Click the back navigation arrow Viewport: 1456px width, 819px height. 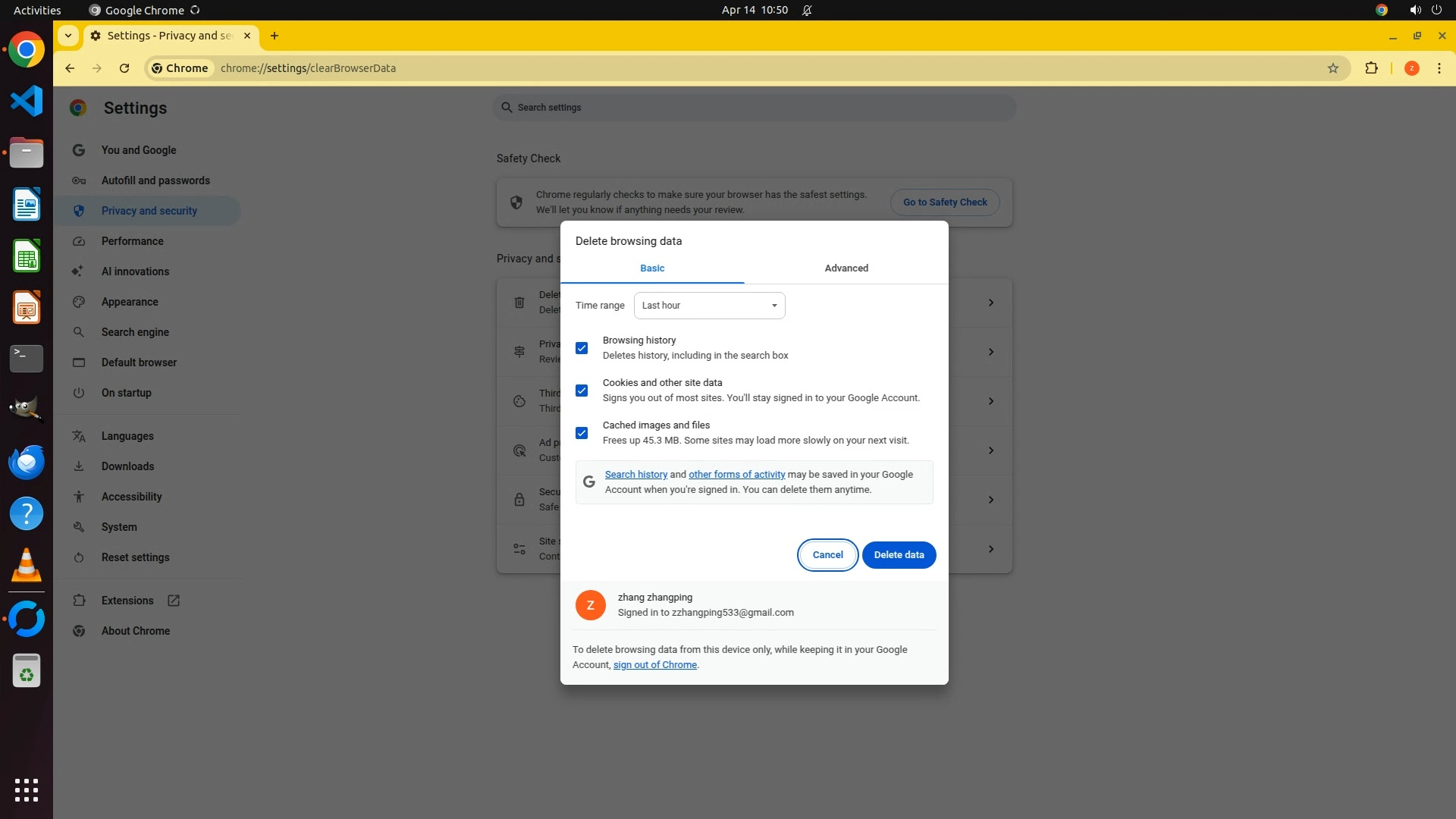(70, 68)
